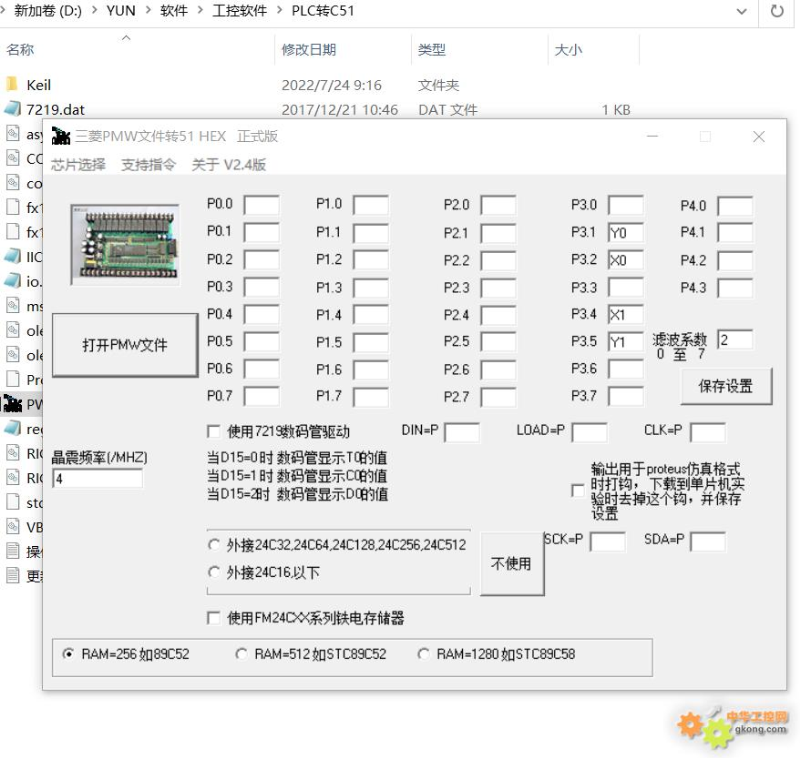Click the 打开PMW文件 button
This screenshot has height=758, width=800.
[124, 346]
